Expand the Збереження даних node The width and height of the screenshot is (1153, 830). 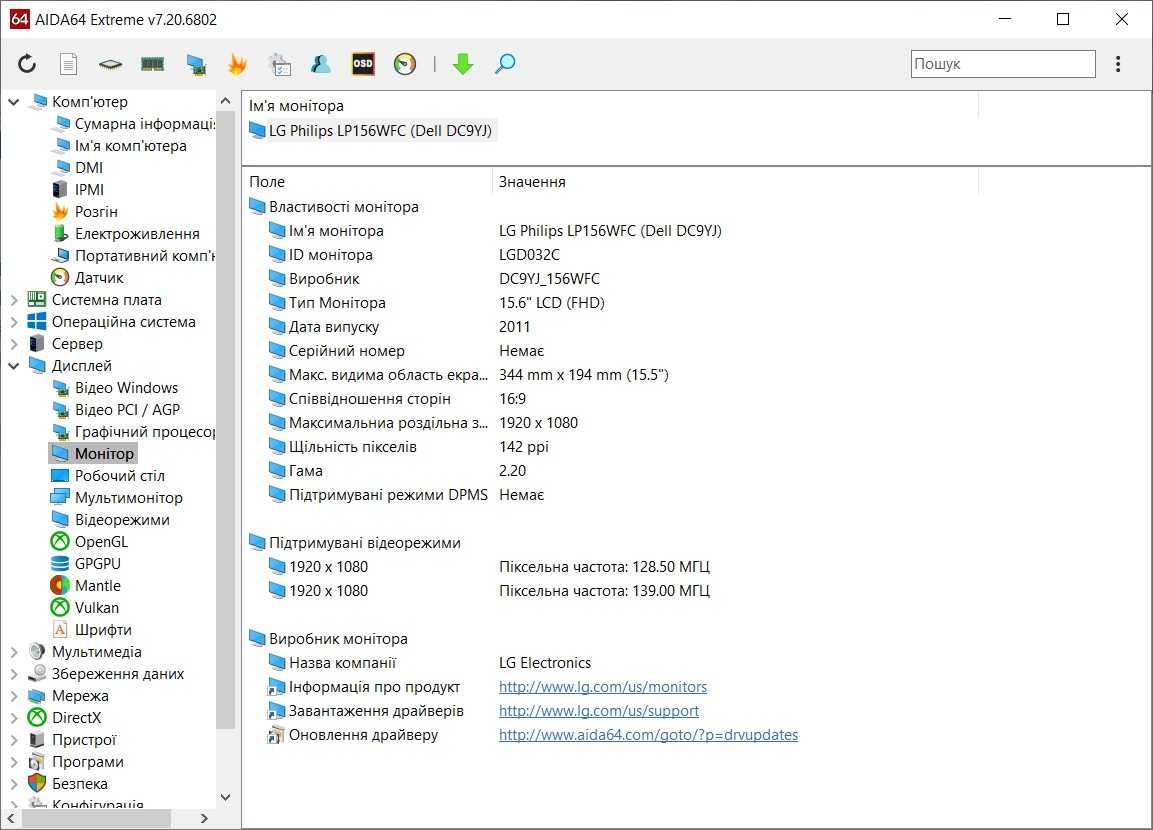point(13,674)
